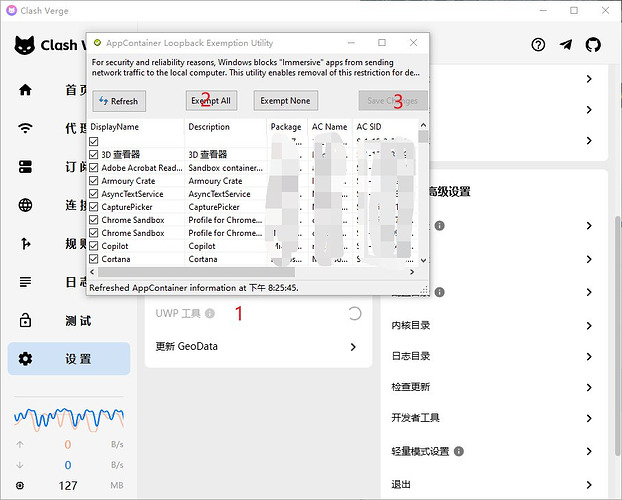Image resolution: width=622 pixels, height=500 pixels.
Task: Select the Cortana description cell
Action: 225,259
